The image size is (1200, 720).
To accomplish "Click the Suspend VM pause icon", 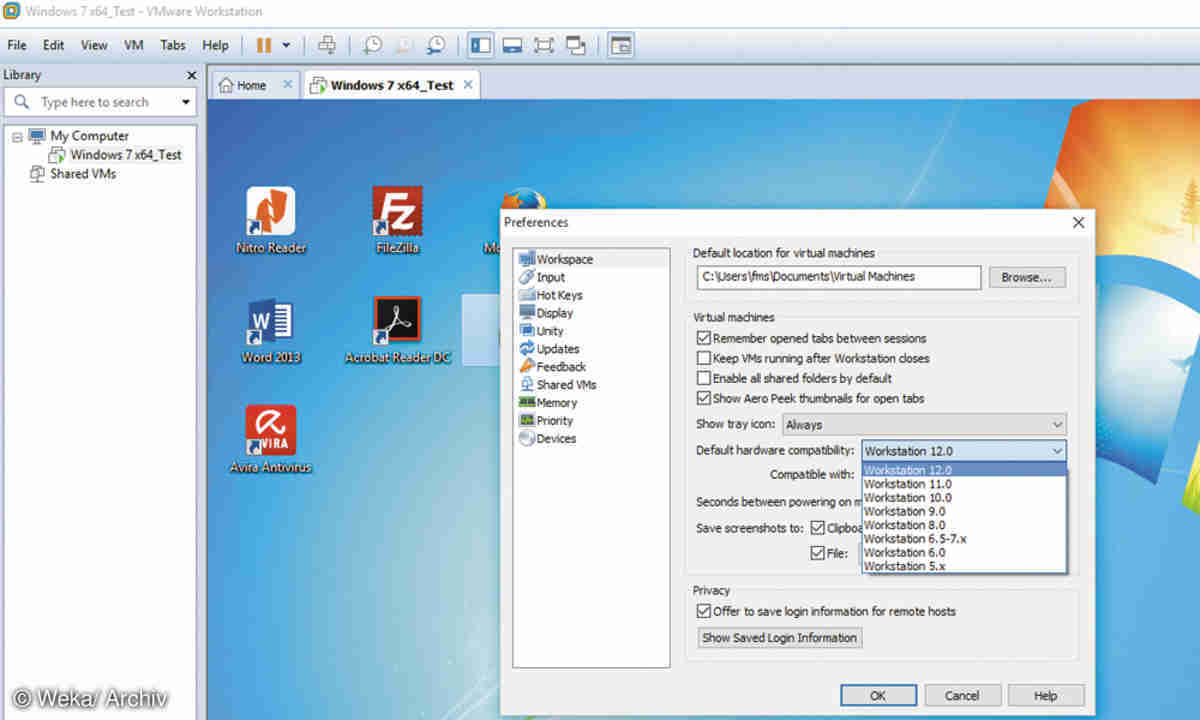I will click(x=264, y=45).
